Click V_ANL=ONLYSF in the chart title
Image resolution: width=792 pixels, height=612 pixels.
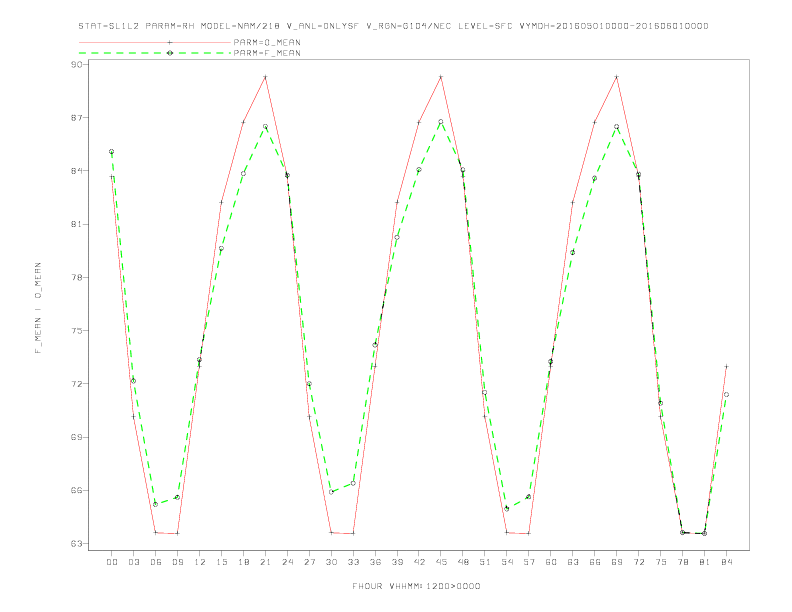322,26
